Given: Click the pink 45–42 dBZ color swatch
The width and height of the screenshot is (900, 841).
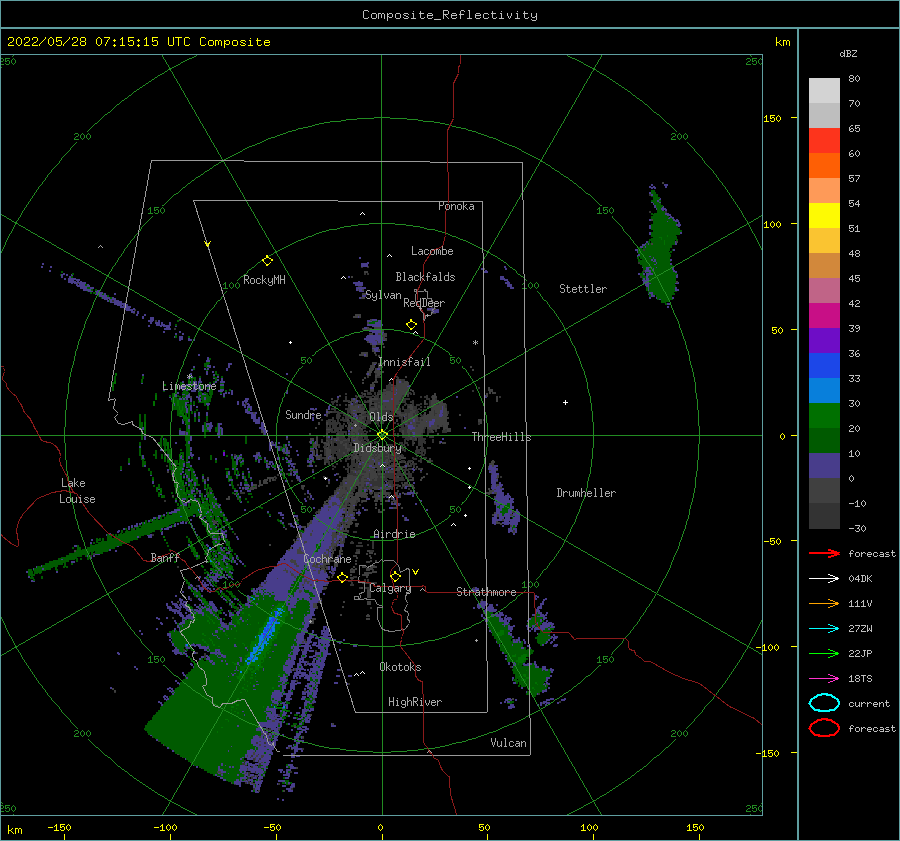Looking at the screenshot, I should point(824,290).
